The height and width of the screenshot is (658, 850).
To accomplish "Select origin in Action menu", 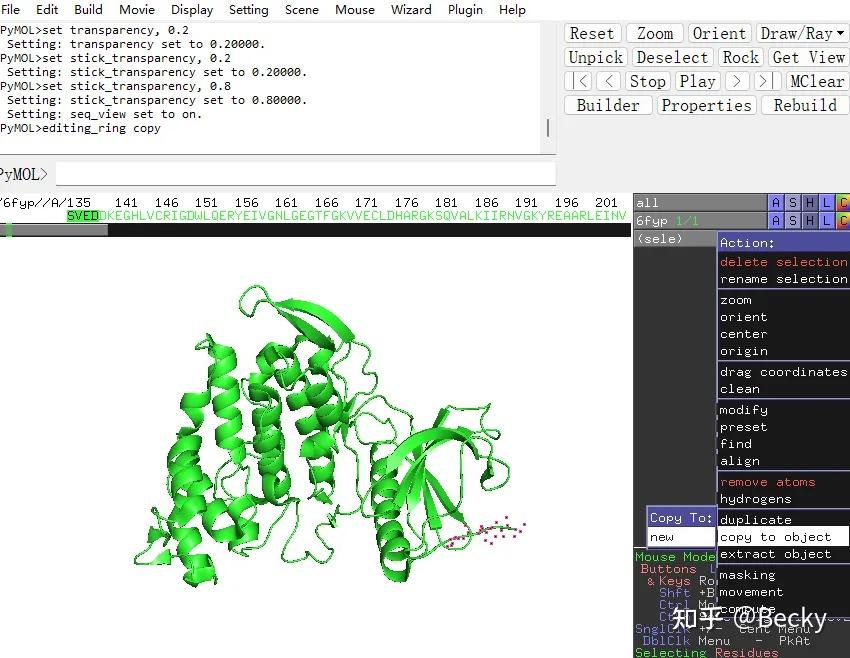I will (x=783, y=351).
